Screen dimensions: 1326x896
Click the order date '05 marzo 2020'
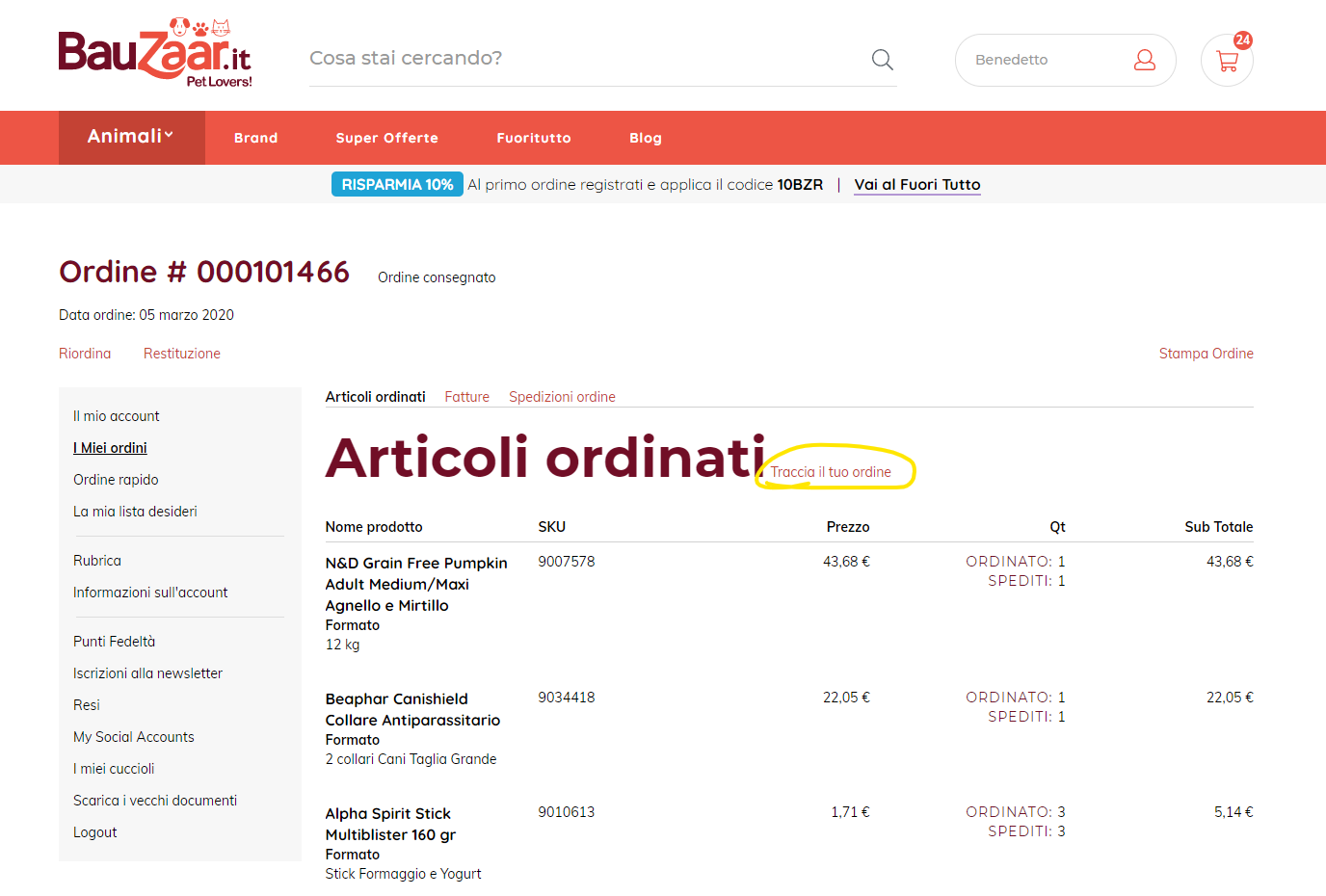[x=187, y=315]
